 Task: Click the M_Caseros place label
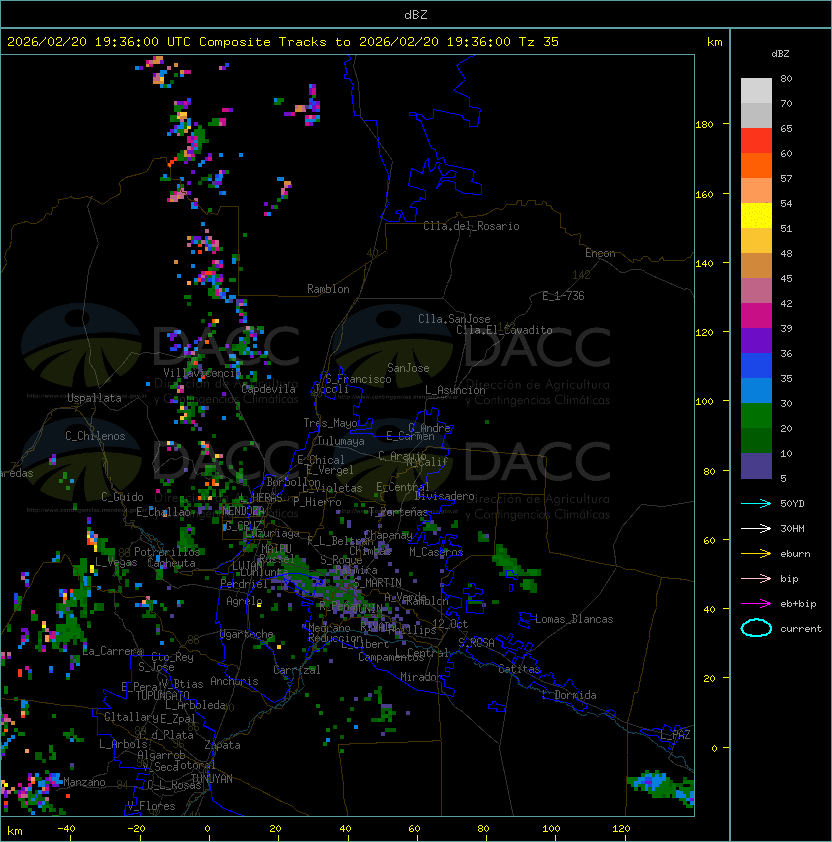(436, 551)
